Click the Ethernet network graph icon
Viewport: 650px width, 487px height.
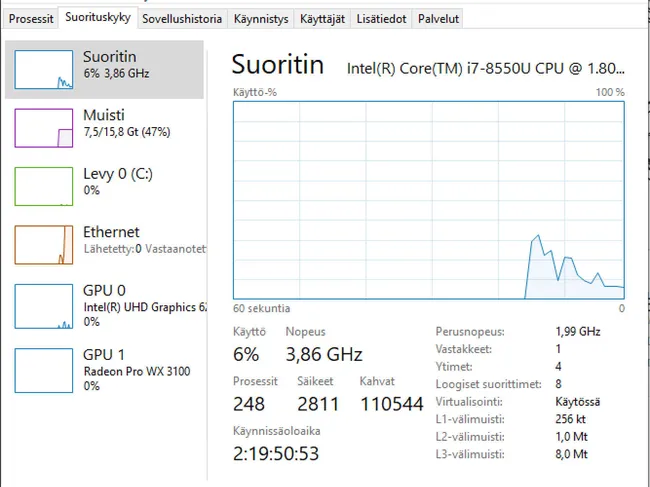click(x=43, y=244)
